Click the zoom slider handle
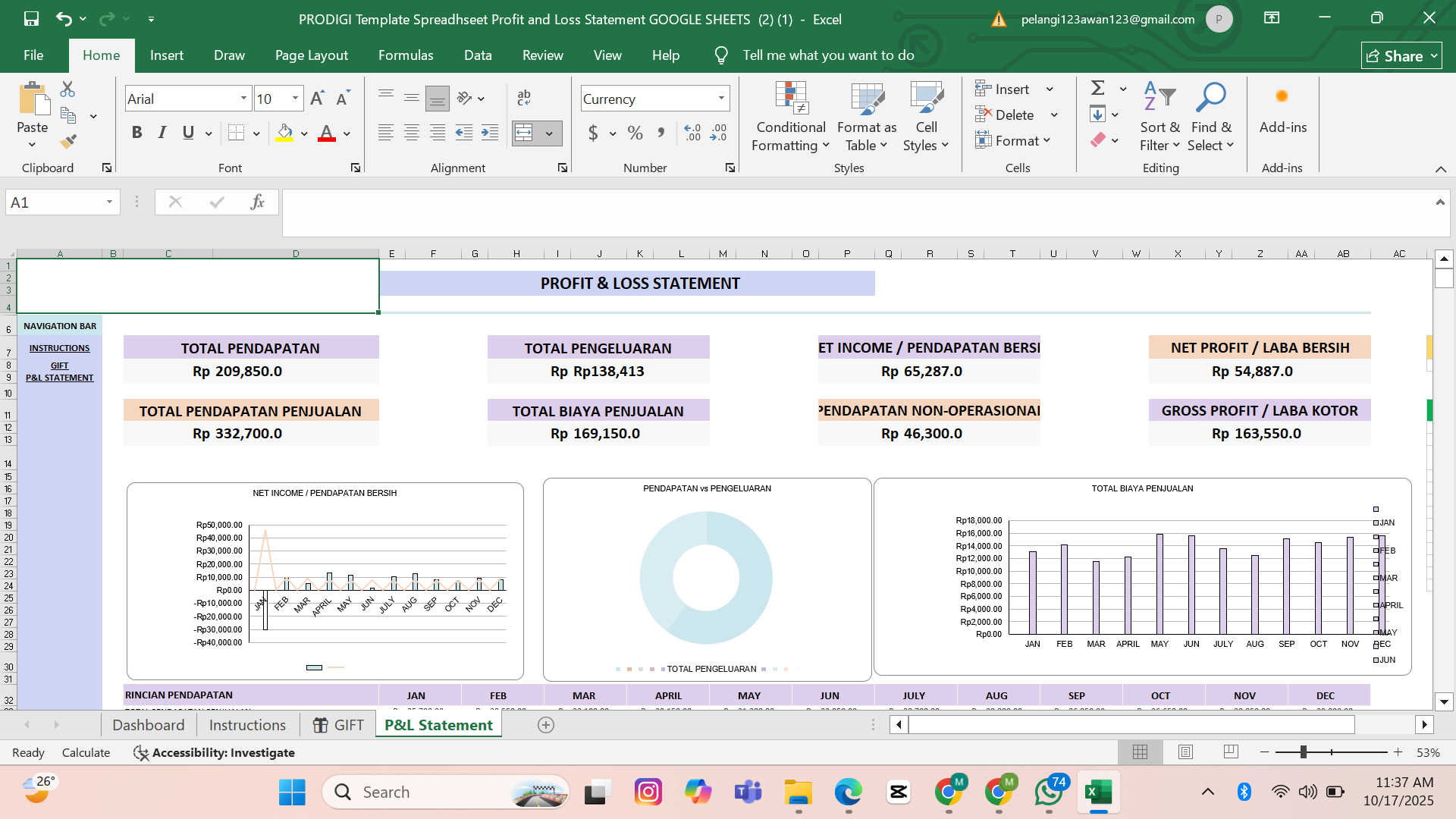The image size is (1456, 819). coord(1303,752)
